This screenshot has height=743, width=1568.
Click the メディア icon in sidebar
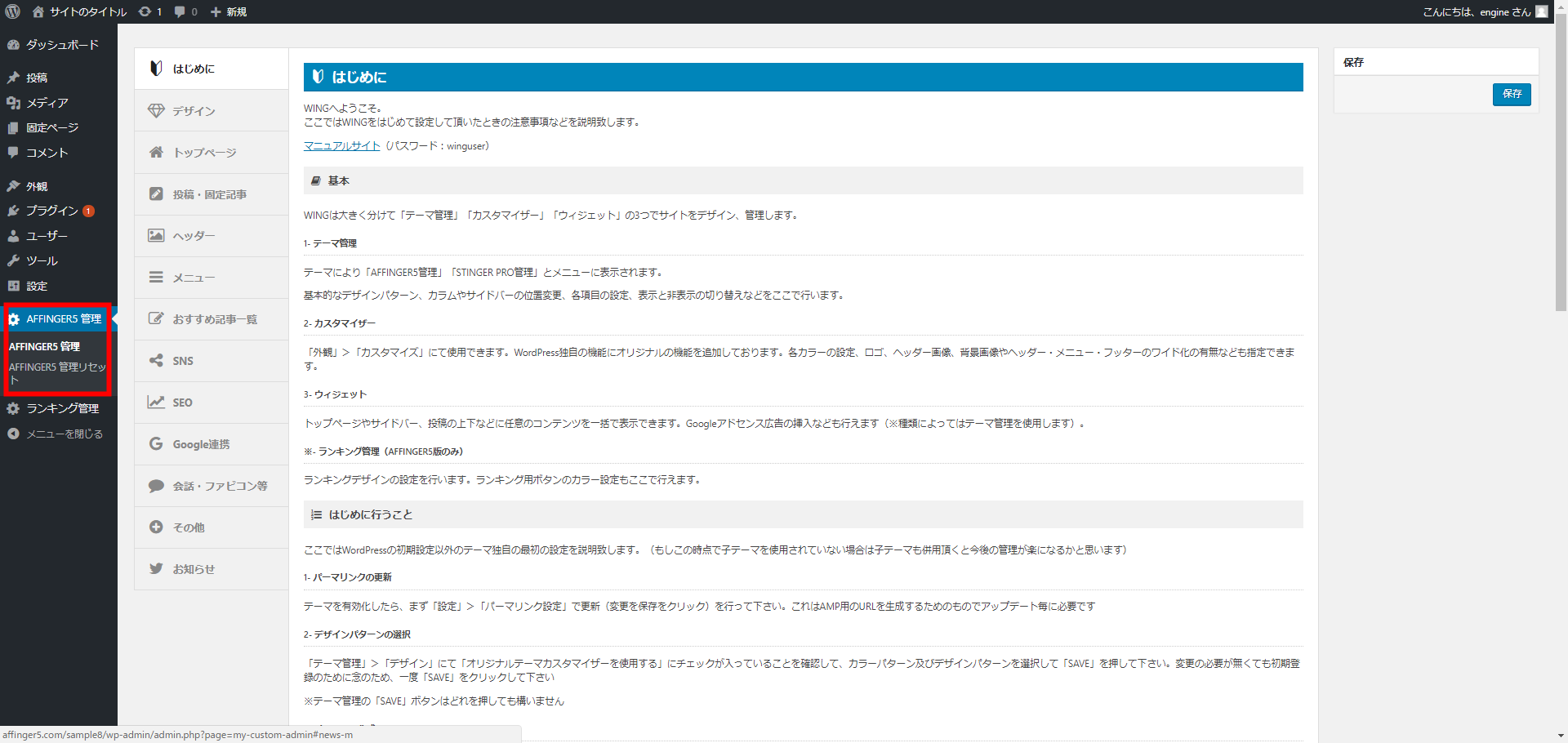click(x=13, y=103)
